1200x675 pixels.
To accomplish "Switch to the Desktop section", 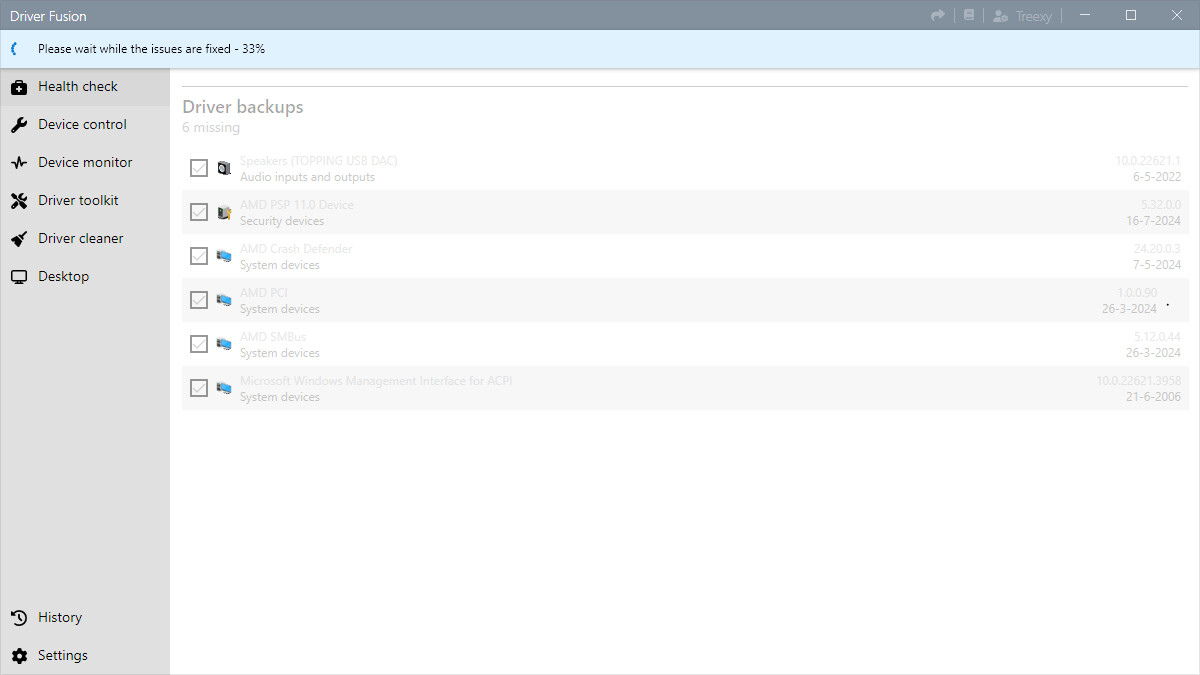I will point(63,277).
